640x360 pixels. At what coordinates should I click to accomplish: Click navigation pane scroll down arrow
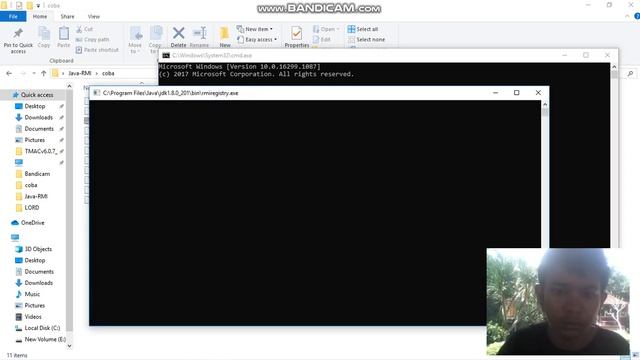pyautogui.click(x=69, y=346)
